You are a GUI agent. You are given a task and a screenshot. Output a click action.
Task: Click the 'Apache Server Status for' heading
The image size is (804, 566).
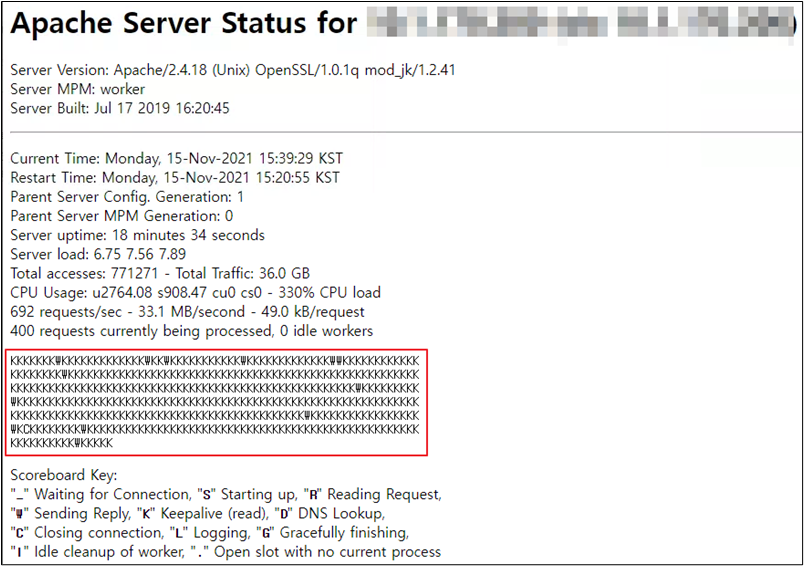click(x=184, y=24)
